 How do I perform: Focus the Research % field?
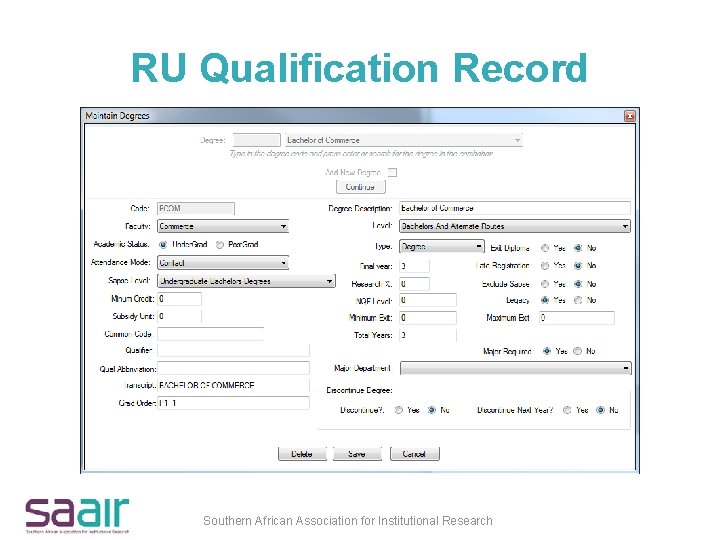click(414, 284)
